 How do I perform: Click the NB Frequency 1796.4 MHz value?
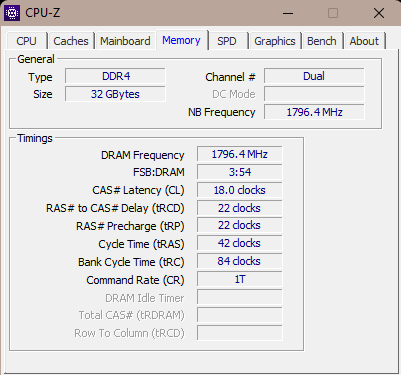coord(314,112)
